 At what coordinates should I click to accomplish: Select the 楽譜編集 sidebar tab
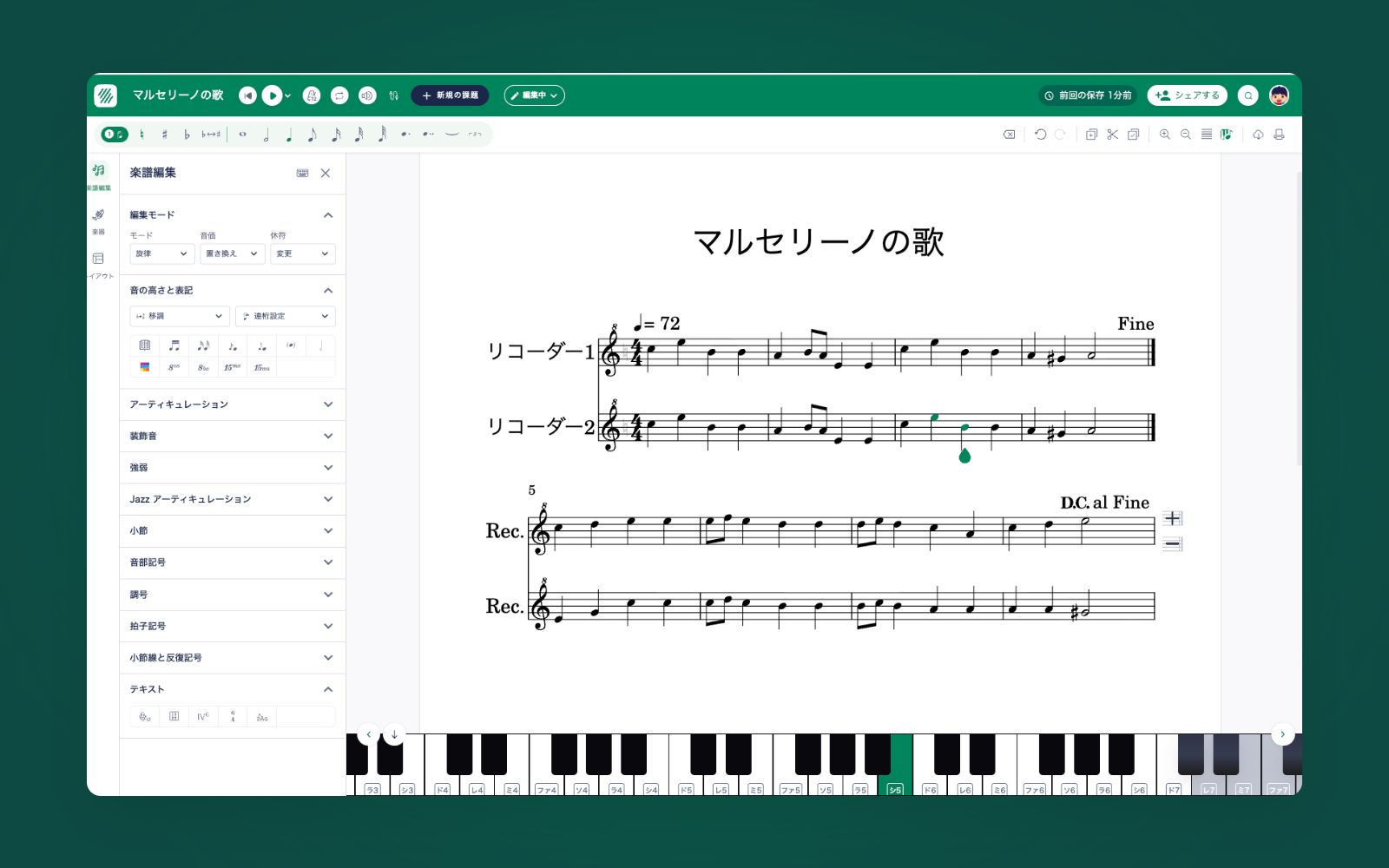(99, 176)
